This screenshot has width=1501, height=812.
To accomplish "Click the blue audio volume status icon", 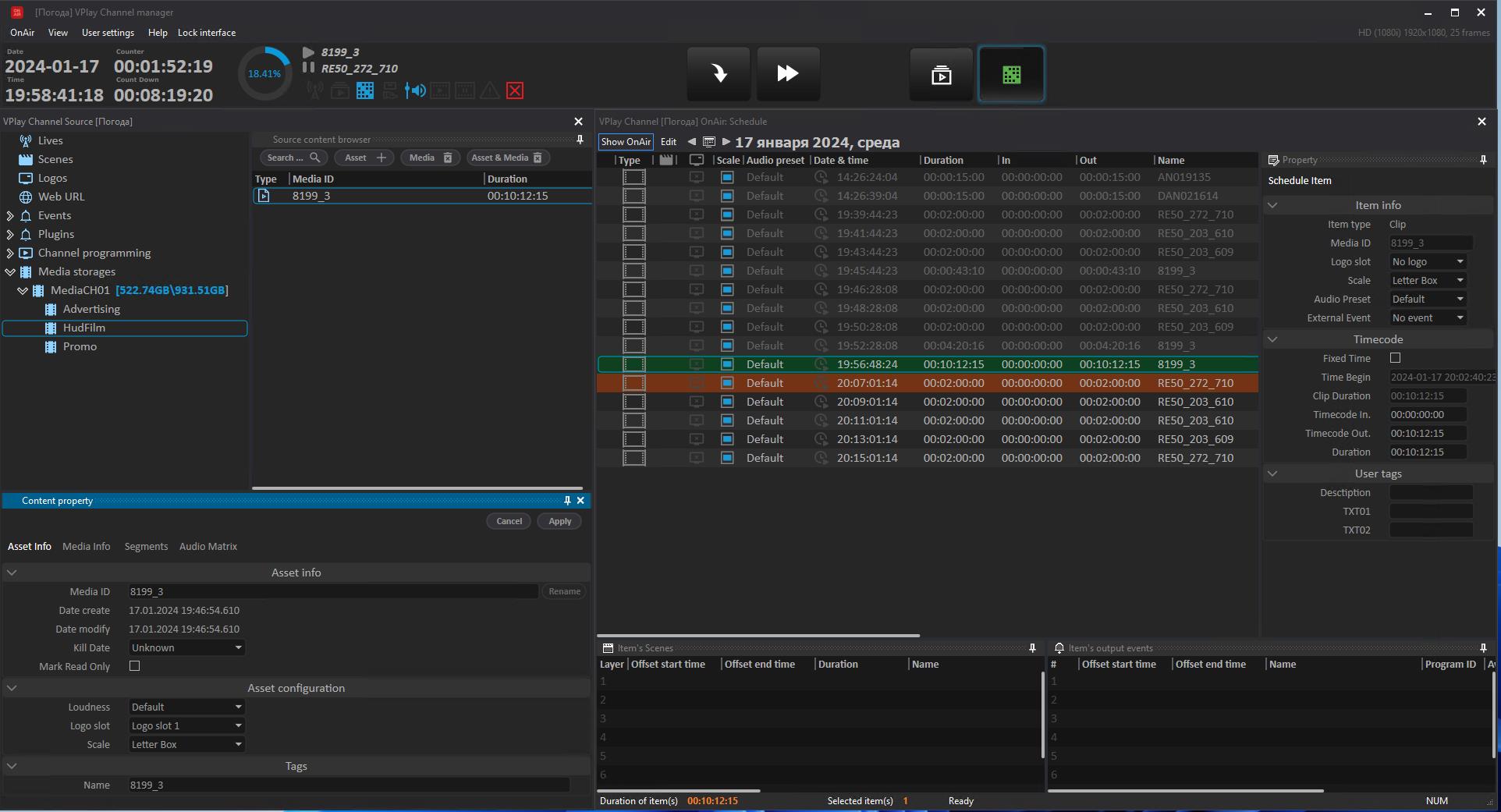I will click(x=415, y=90).
